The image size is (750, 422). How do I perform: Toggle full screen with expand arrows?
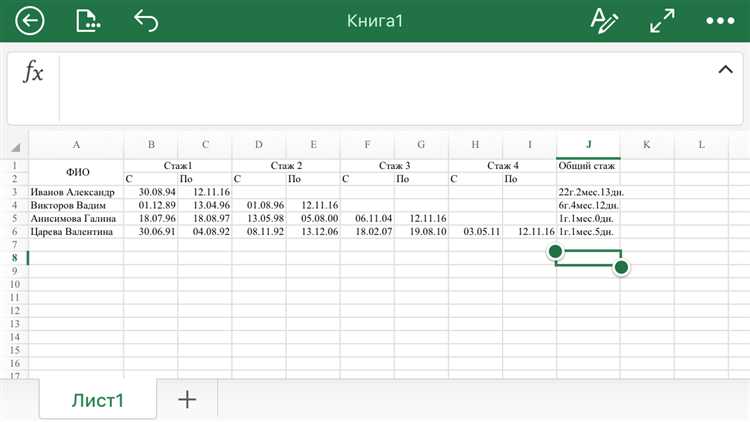(661, 21)
